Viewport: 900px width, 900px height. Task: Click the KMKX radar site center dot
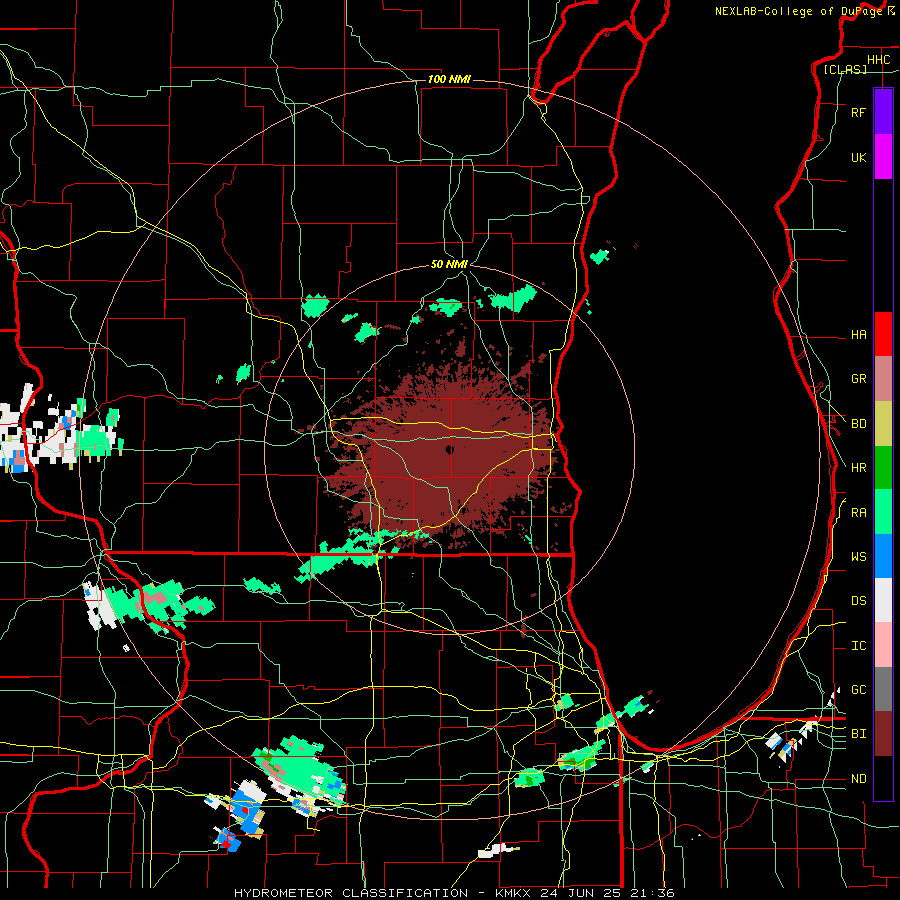(x=450, y=449)
